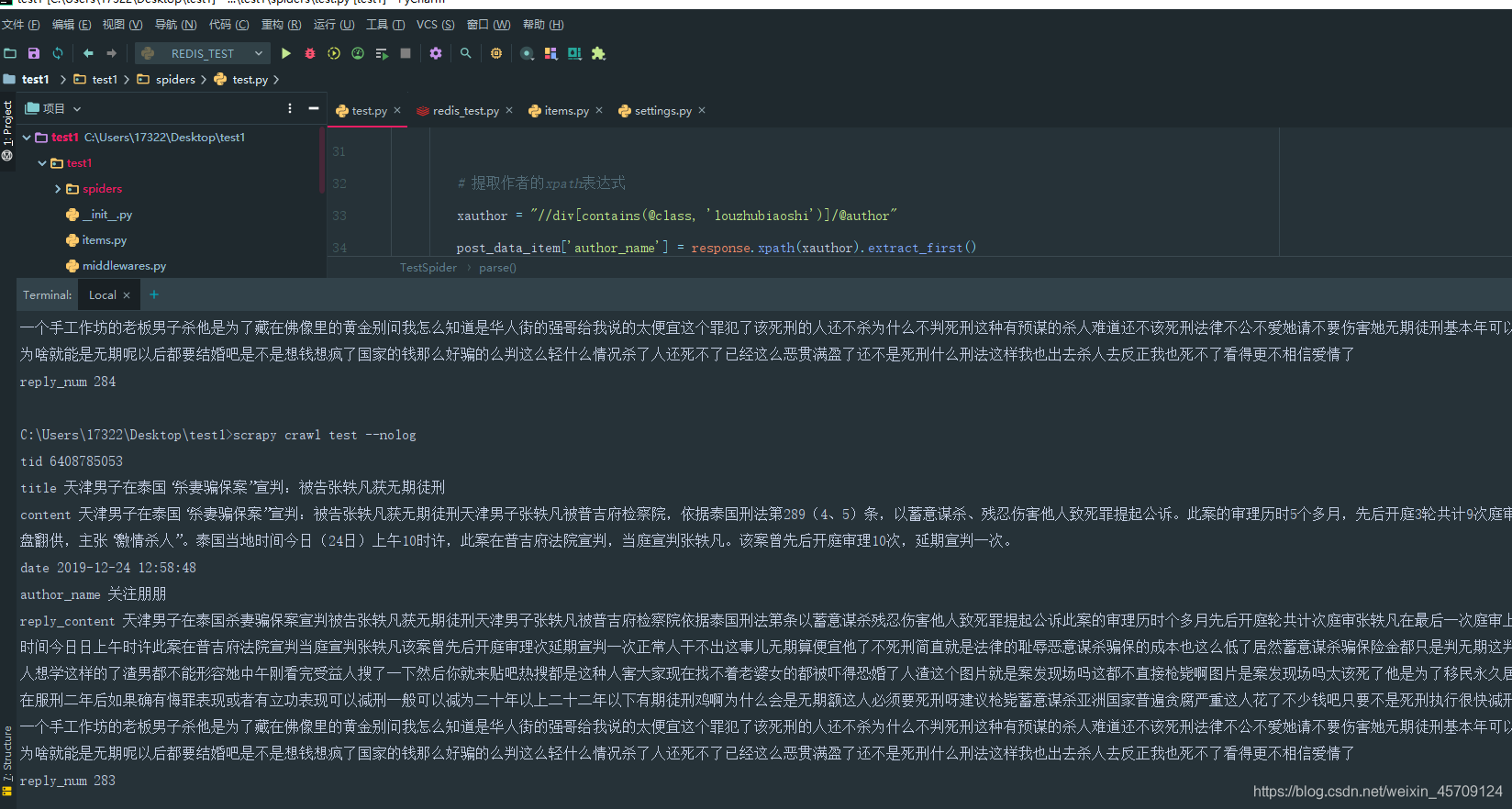Select items.py in project tree
Screen dimensions: 1512x809
(96, 240)
